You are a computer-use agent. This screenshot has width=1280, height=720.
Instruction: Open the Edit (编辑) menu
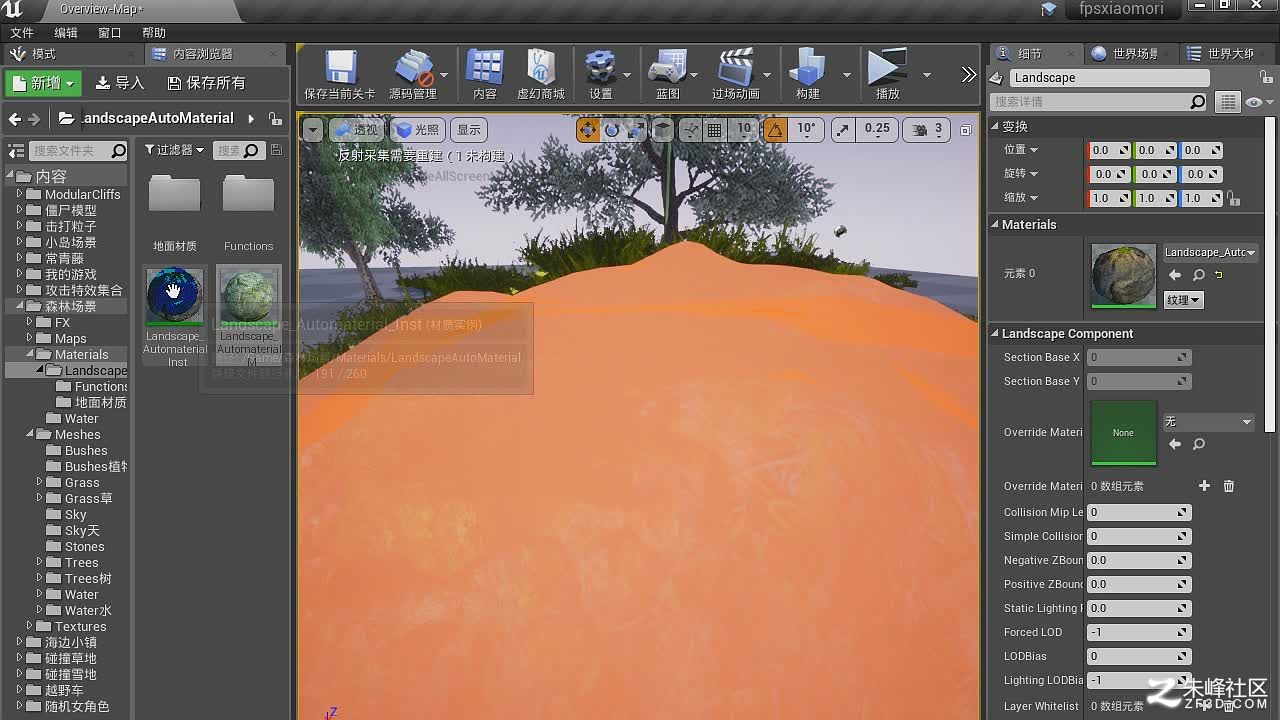point(66,33)
